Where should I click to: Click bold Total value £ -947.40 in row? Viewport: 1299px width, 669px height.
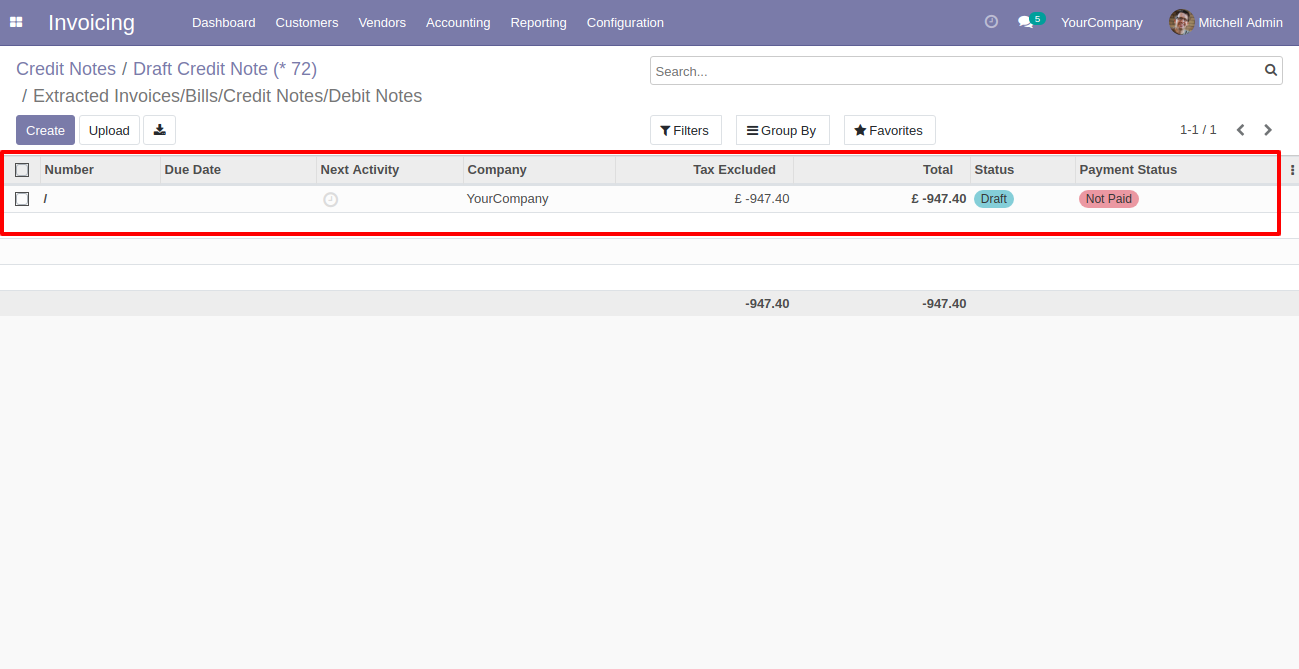(939, 199)
